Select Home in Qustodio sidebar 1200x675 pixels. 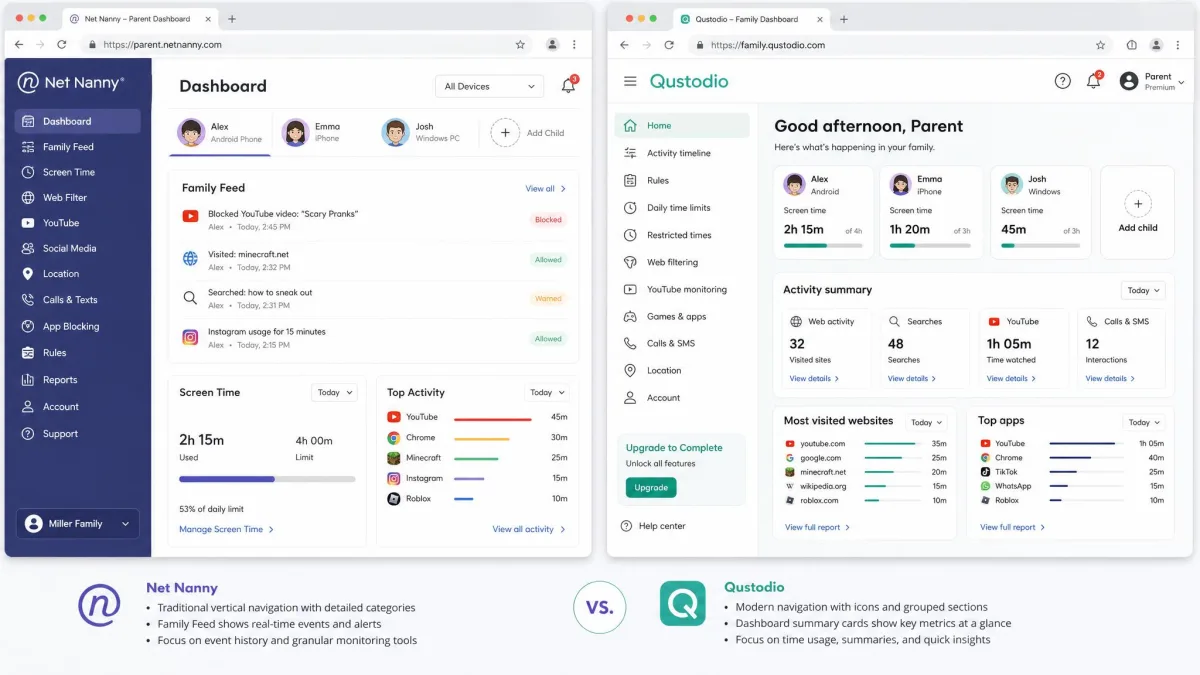pos(682,126)
